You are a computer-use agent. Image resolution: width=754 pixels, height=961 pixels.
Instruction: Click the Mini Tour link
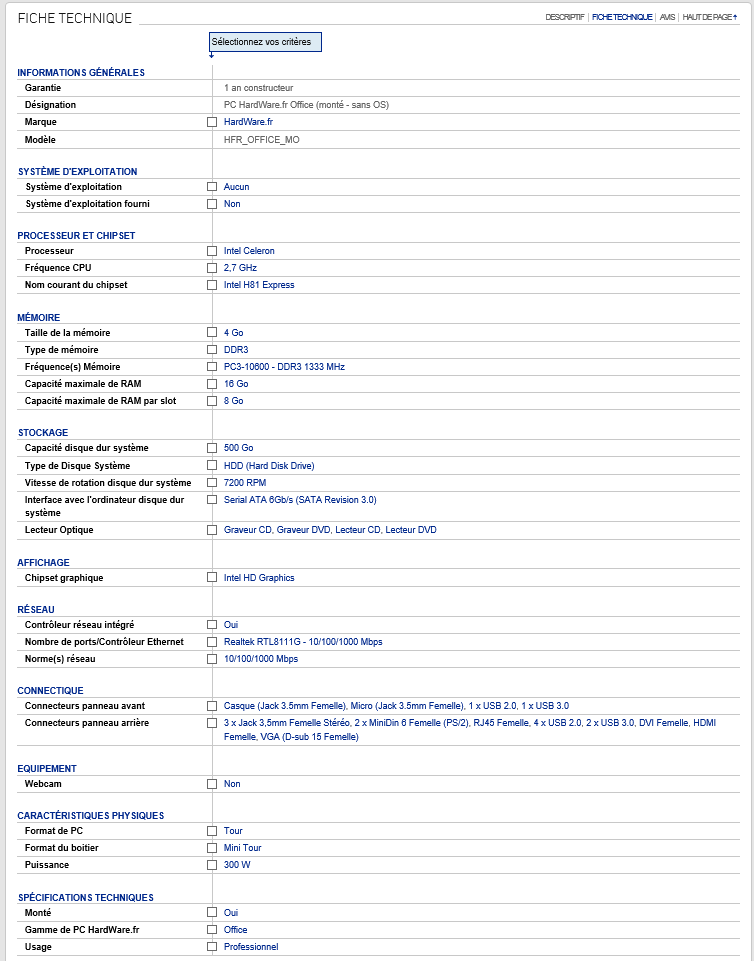243,848
